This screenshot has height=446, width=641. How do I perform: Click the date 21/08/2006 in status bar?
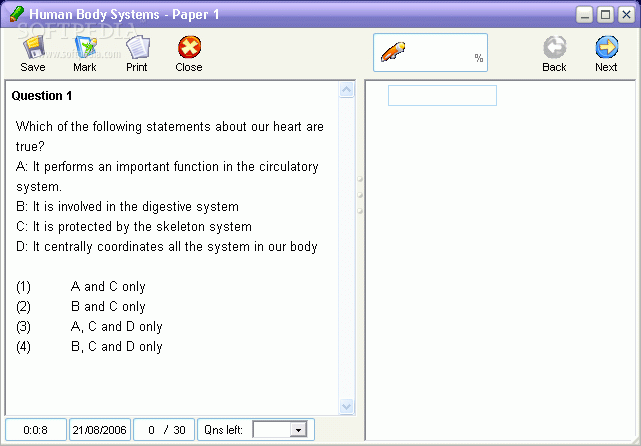coord(100,430)
